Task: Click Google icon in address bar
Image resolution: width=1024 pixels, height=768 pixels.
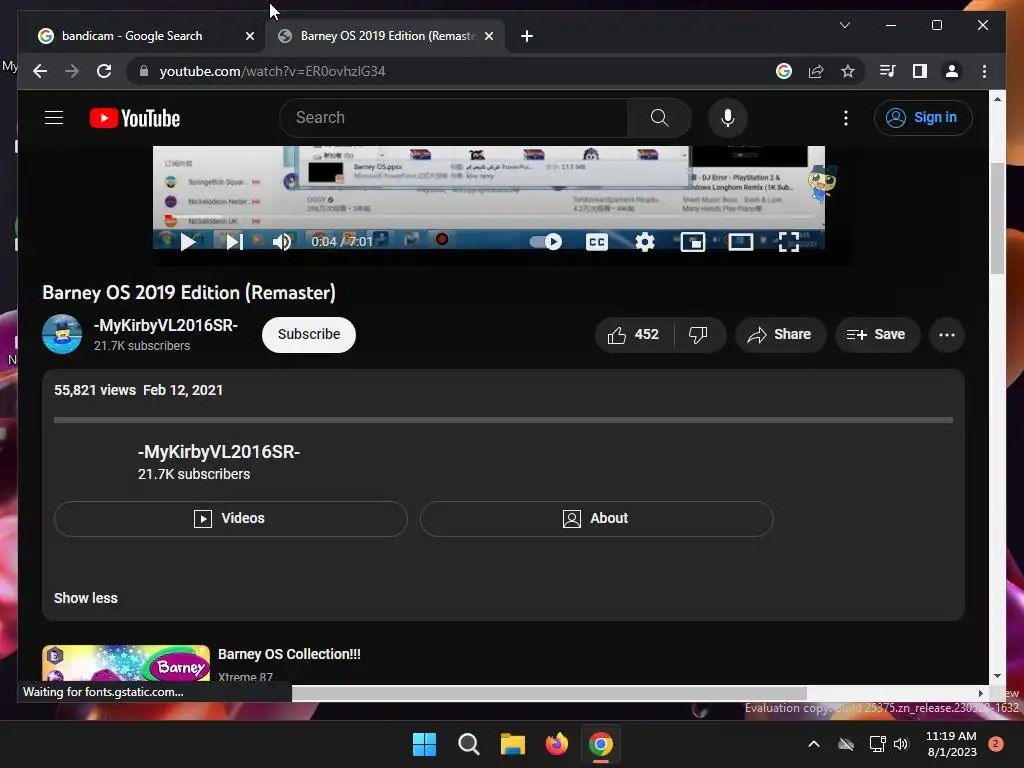Action: click(784, 71)
